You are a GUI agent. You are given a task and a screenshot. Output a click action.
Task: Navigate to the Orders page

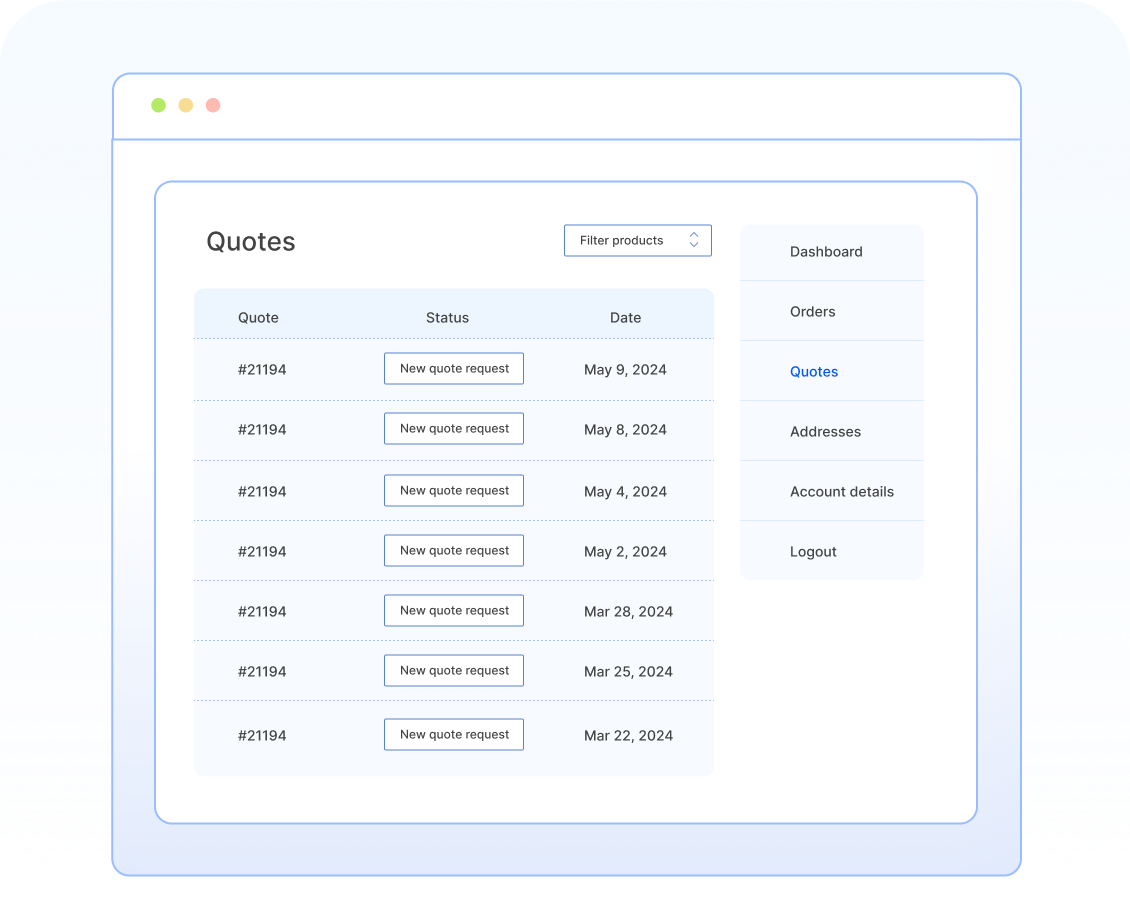pos(812,311)
